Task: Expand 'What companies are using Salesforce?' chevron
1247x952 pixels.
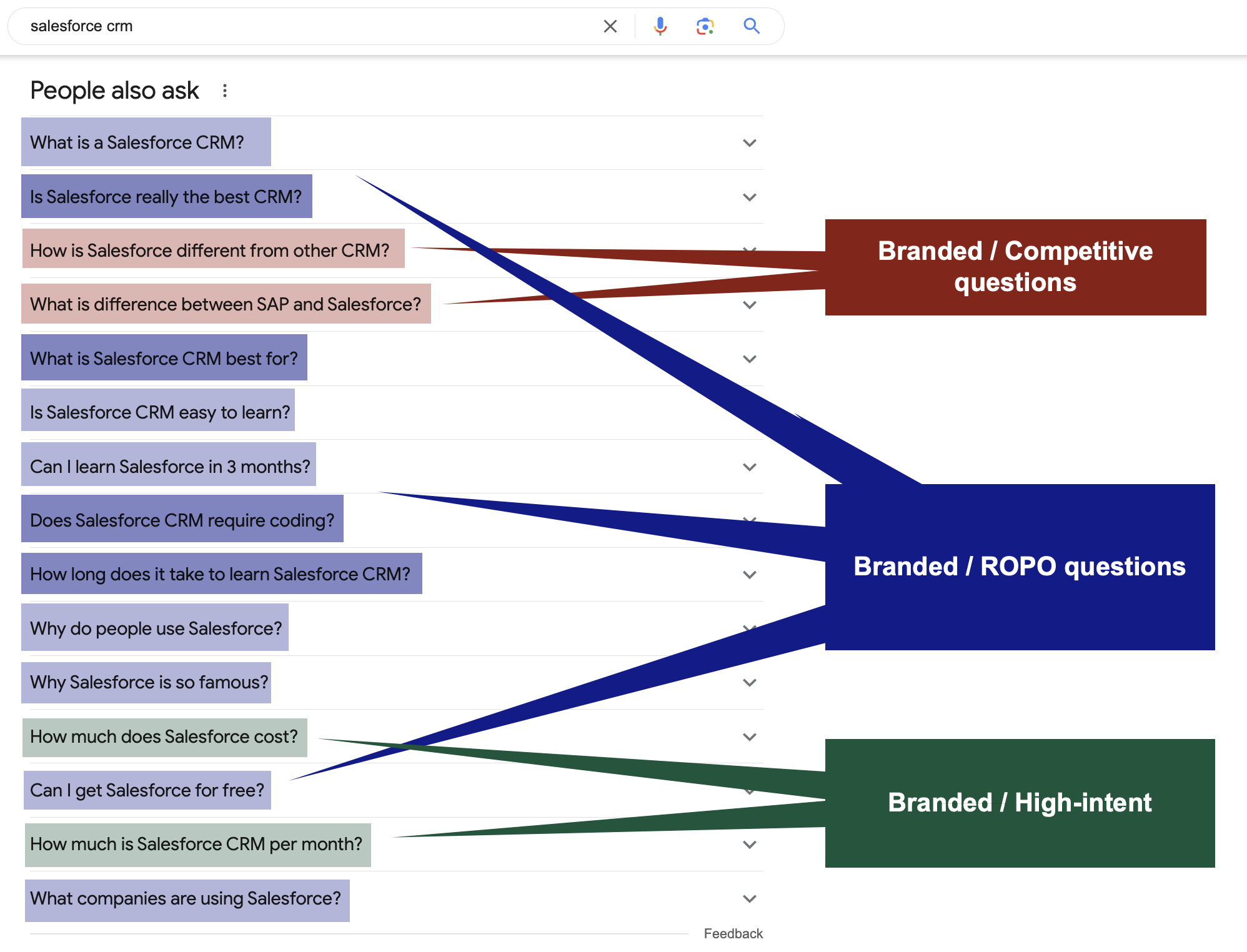Action: coord(750,899)
